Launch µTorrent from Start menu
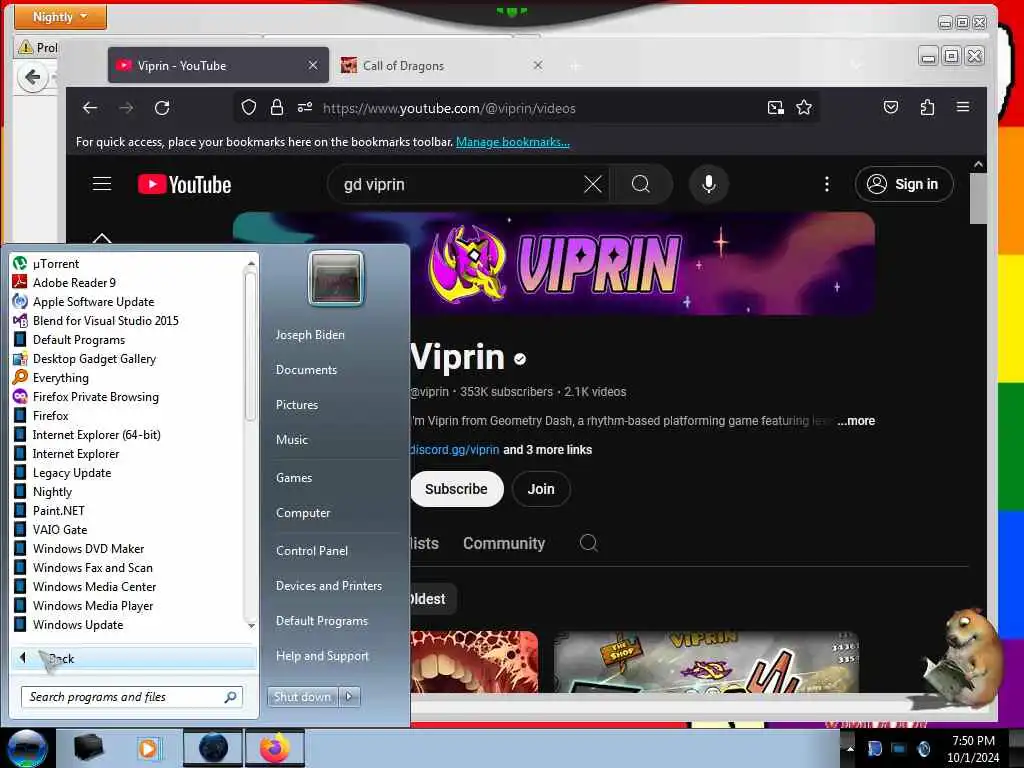 tap(56, 264)
